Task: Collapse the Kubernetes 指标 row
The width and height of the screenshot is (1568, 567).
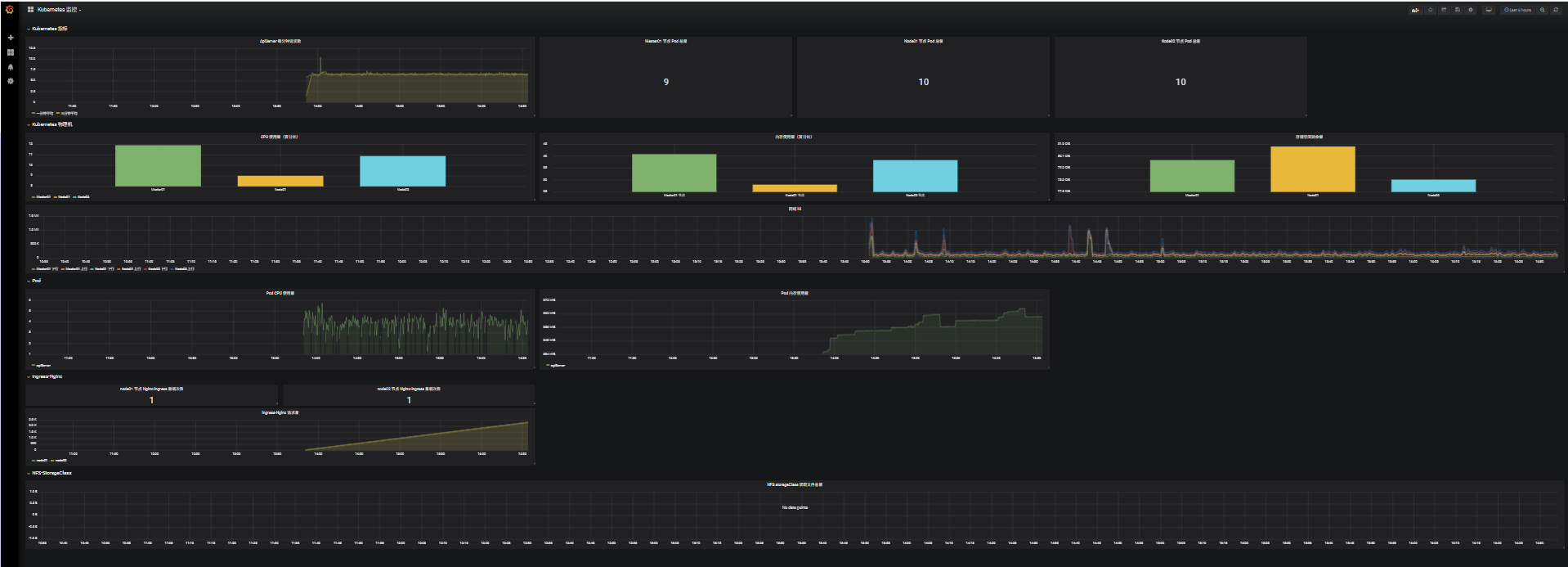Action: point(49,29)
